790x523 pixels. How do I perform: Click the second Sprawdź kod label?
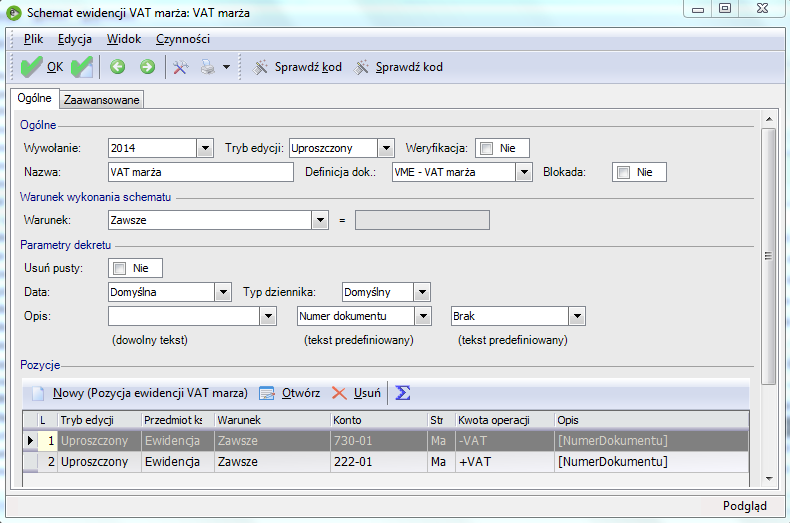[x=409, y=67]
